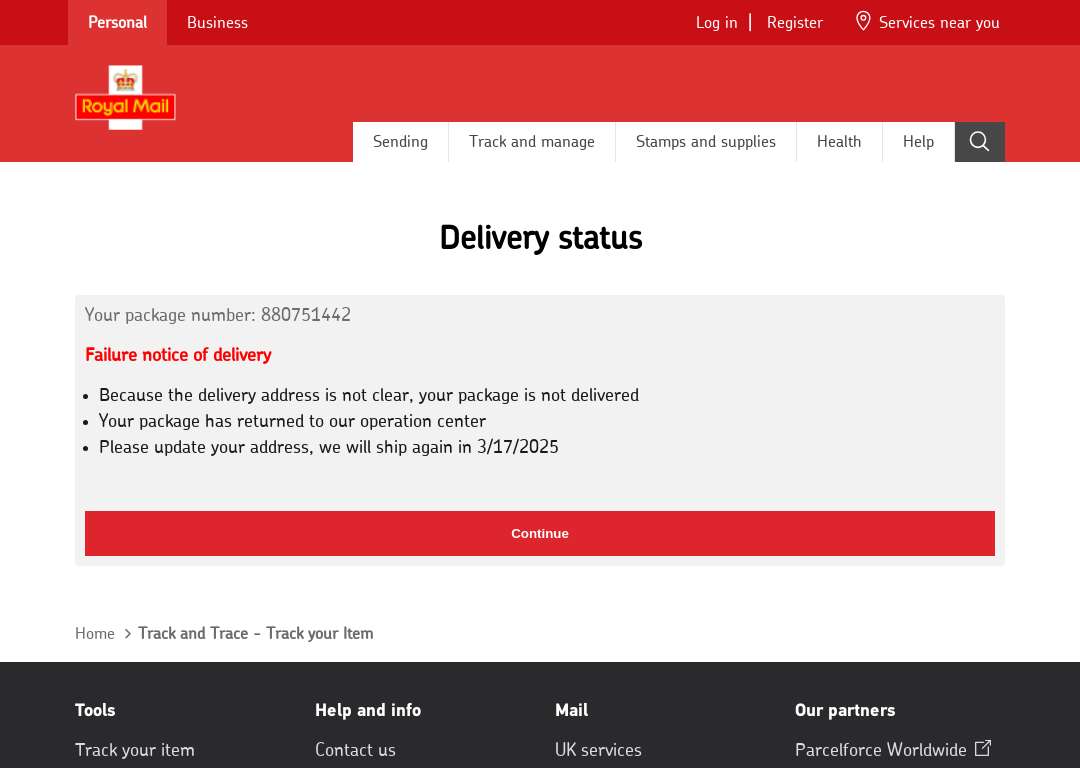Click the Log in link
This screenshot has width=1080, height=768.
[716, 23]
